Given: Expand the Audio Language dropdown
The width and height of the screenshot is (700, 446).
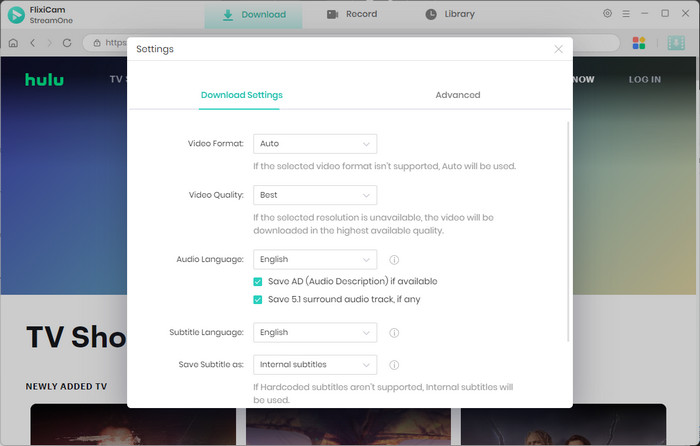Looking at the screenshot, I should (x=314, y=259).
